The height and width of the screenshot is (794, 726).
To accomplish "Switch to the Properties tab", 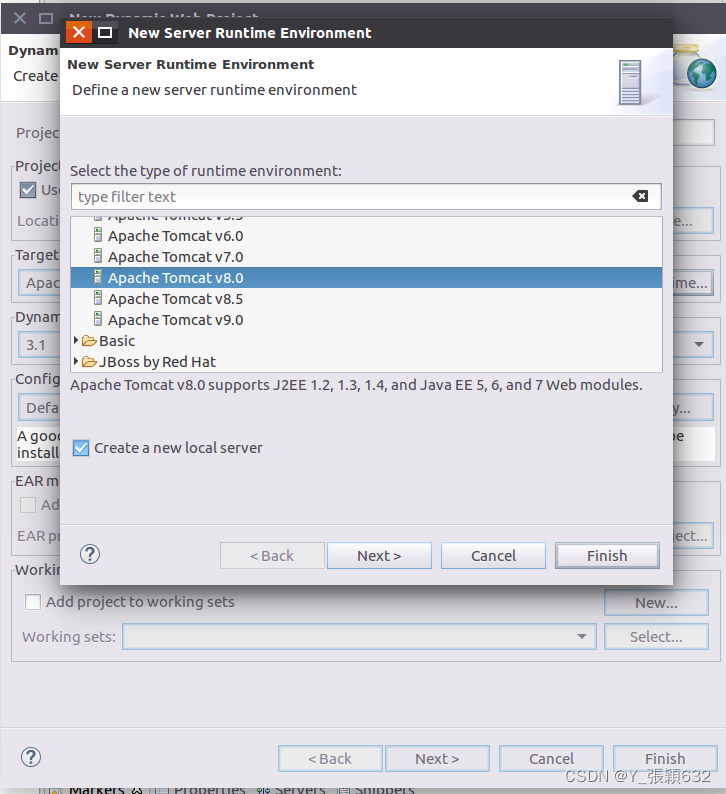I will [x=200, y=789].
